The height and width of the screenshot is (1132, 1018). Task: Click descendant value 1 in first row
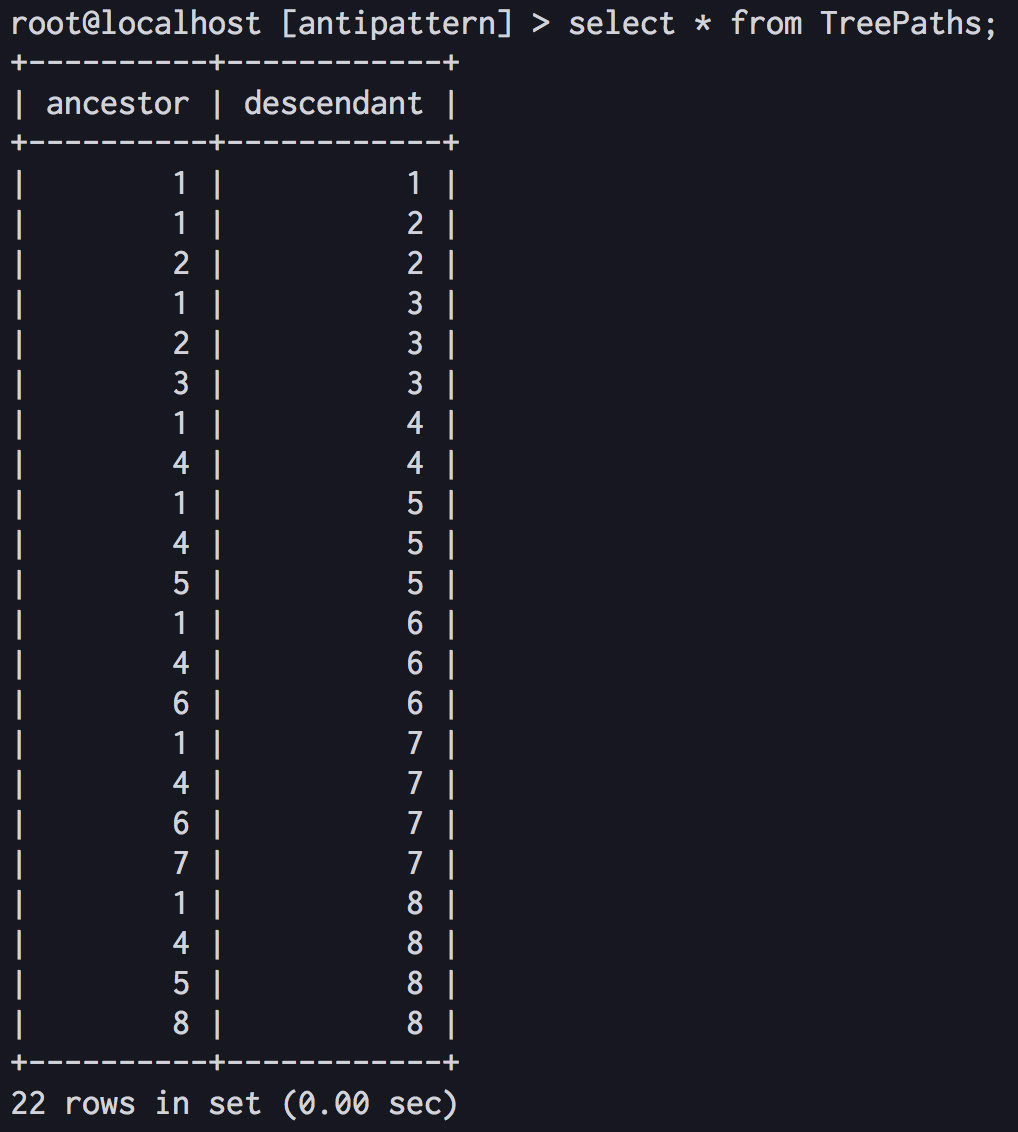pyautogui.click(x=414, y=183)
